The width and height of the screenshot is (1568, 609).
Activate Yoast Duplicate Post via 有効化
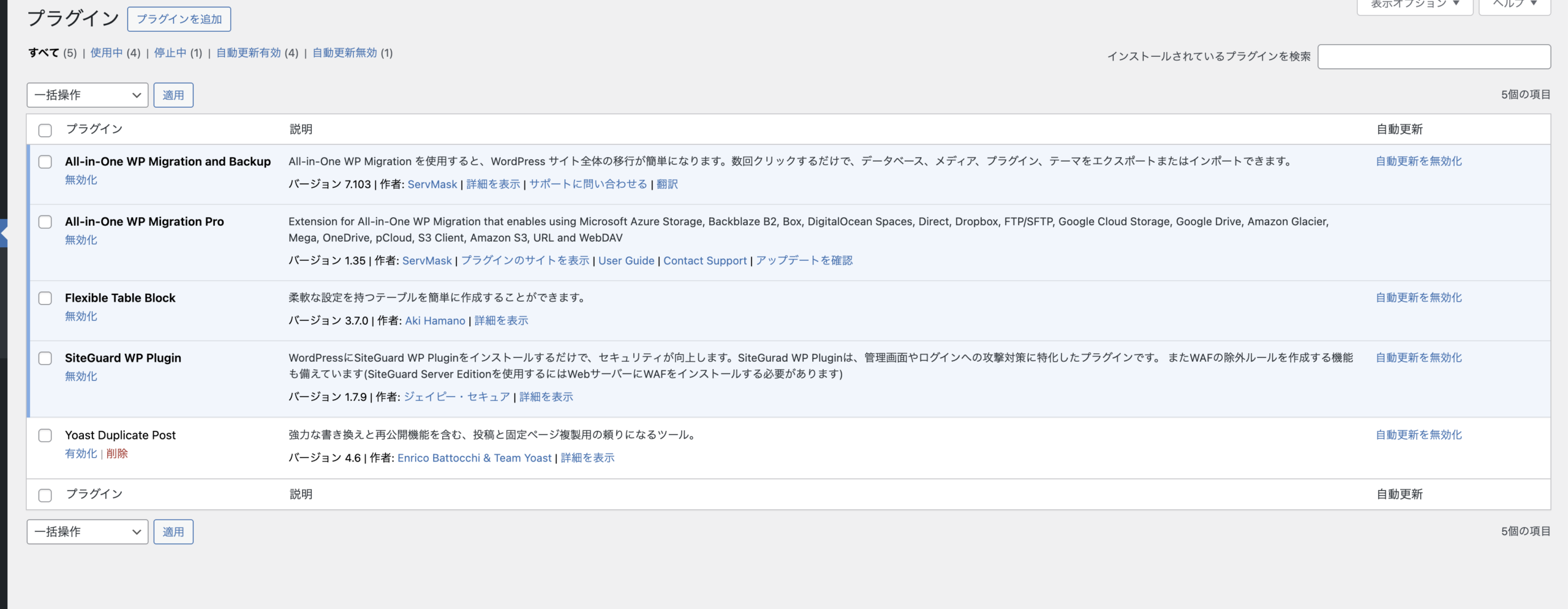point(81,454)
